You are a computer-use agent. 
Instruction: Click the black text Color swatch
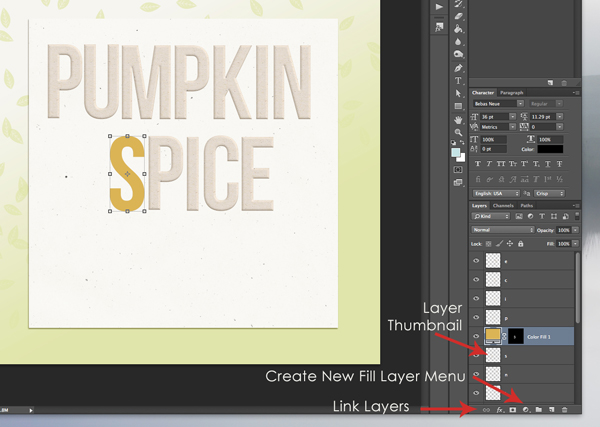(551, 149)
